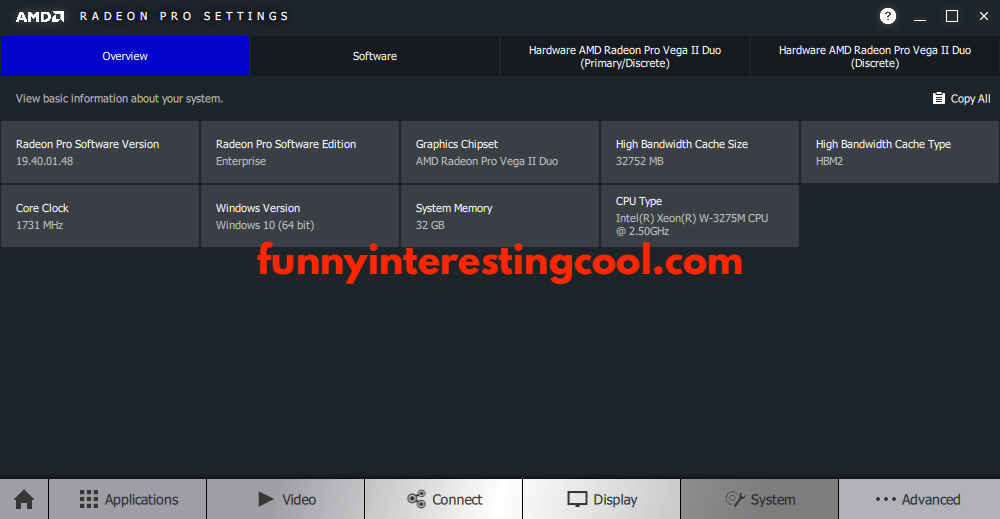This screenshot has height=519, width=1000.
Task: Click the Copy All clipboard icon
Action: tap(939, 98)
